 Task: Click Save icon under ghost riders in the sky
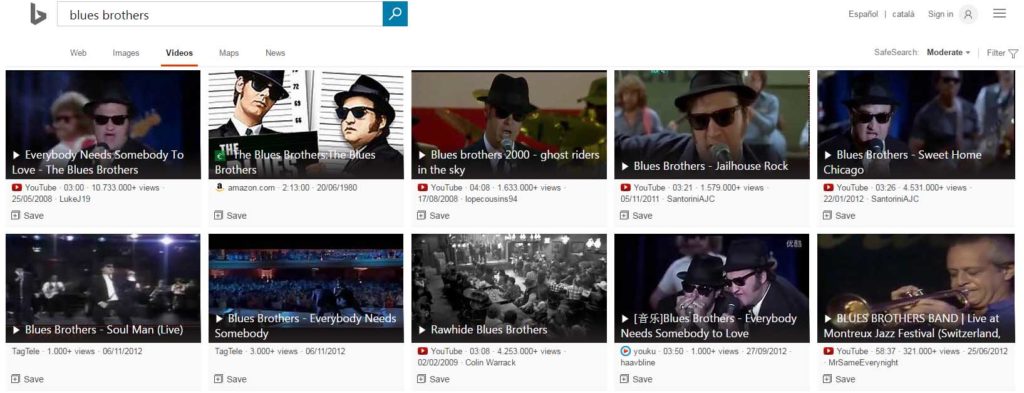point(422,215)
